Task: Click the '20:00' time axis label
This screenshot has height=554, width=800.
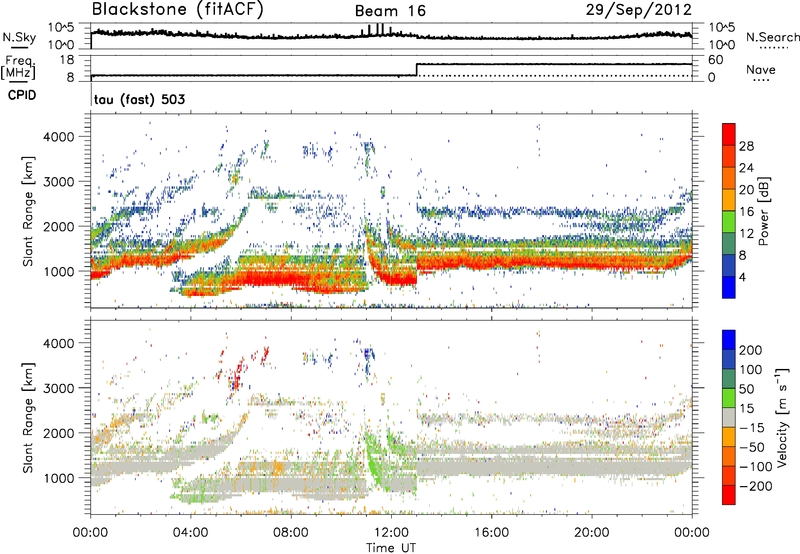Action: pyautogui.click(x=592, y=533)
